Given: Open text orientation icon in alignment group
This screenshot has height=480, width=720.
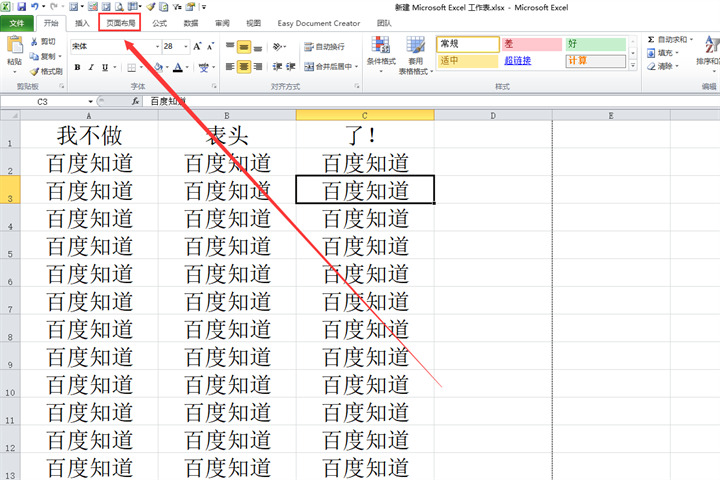Looking at the screenshot, I should point(277,46).
